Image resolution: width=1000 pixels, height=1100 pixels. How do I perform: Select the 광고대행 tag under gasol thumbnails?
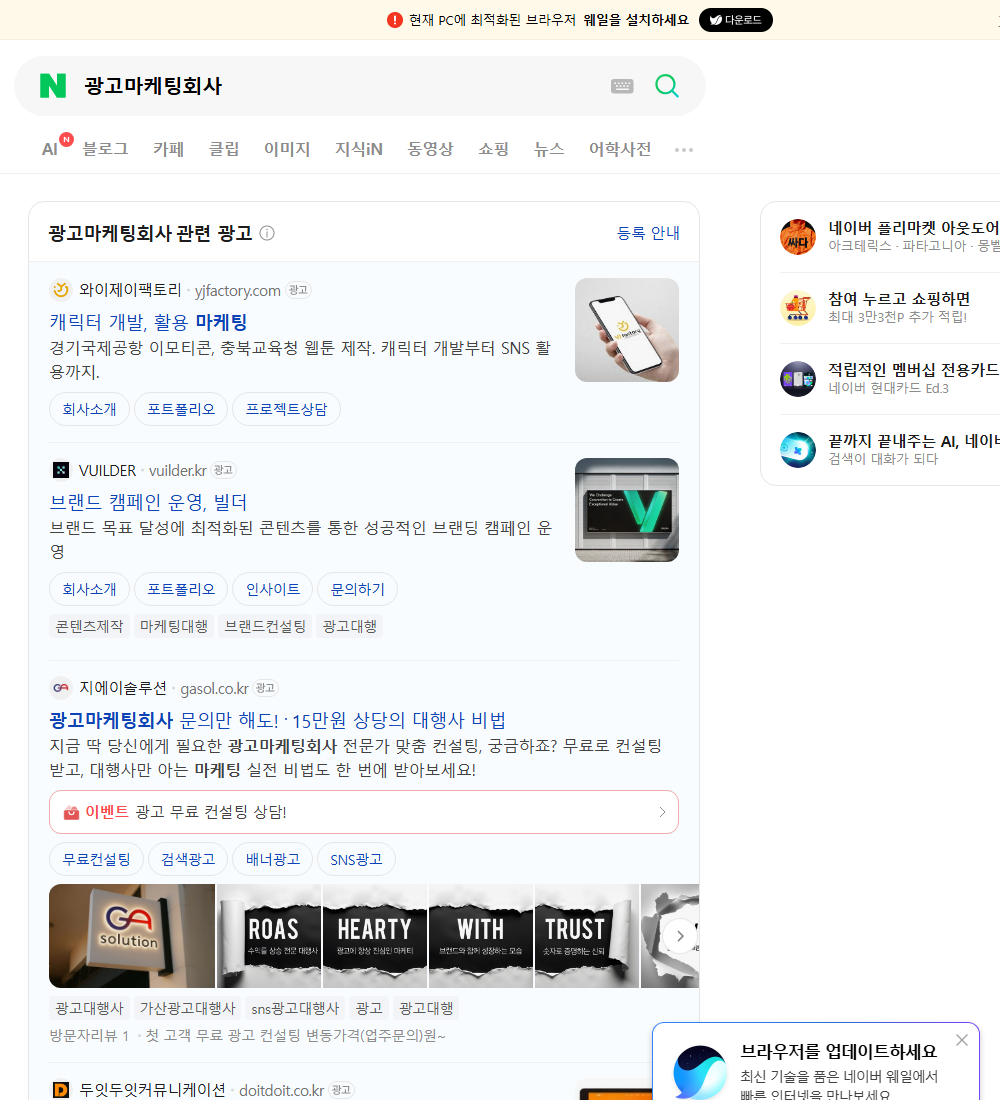pos(425,1008)
